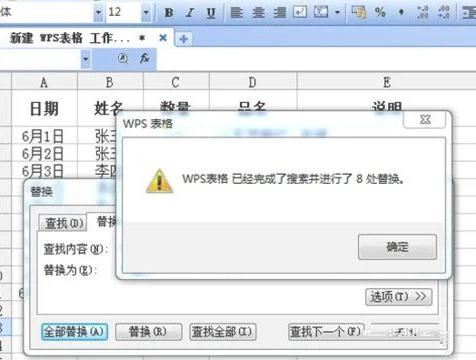Close the 新建 WPS表格 document tab
476x360 pixels.
click(163, 38)
